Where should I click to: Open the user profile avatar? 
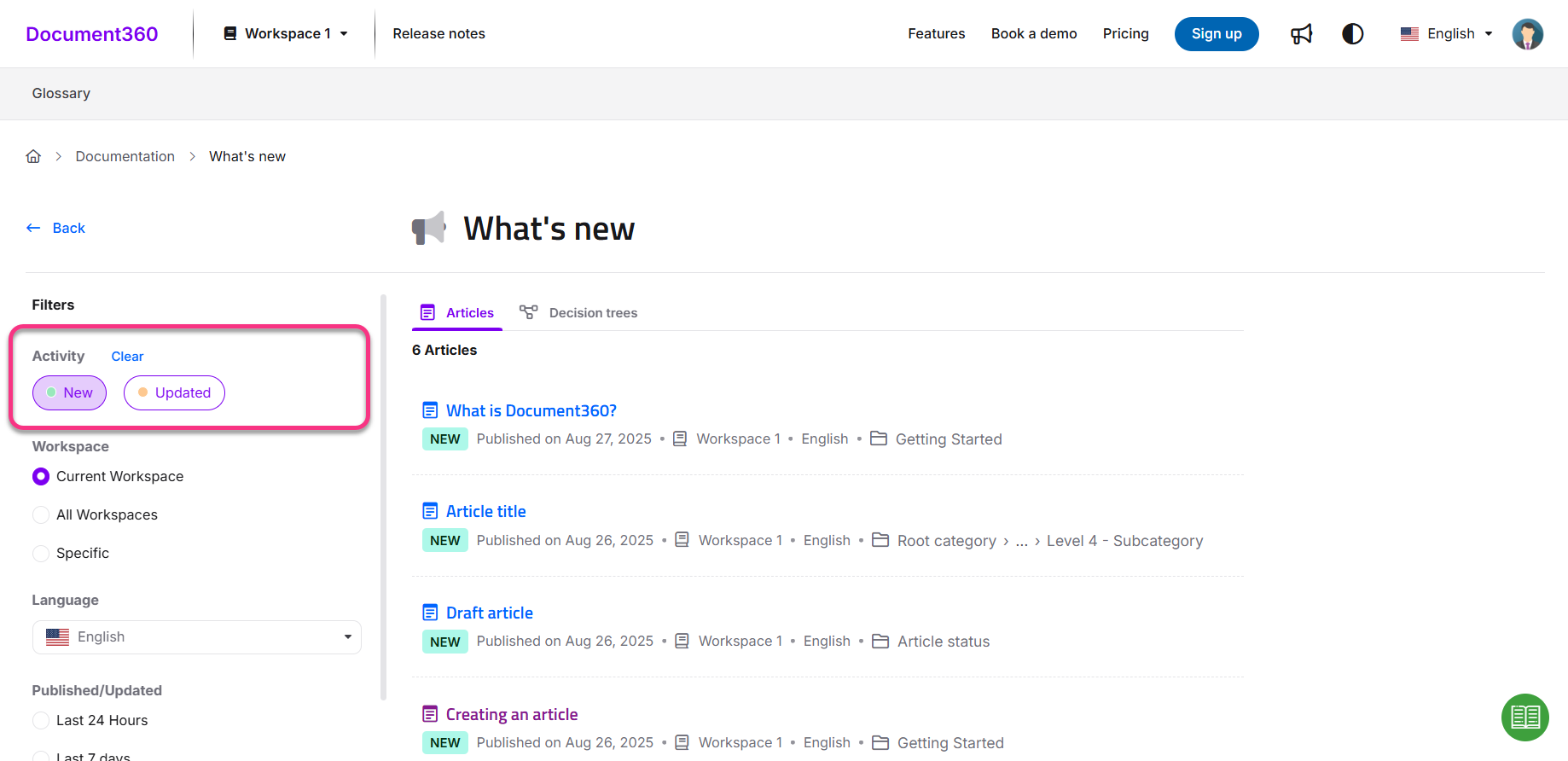(x=1528, y=34)
